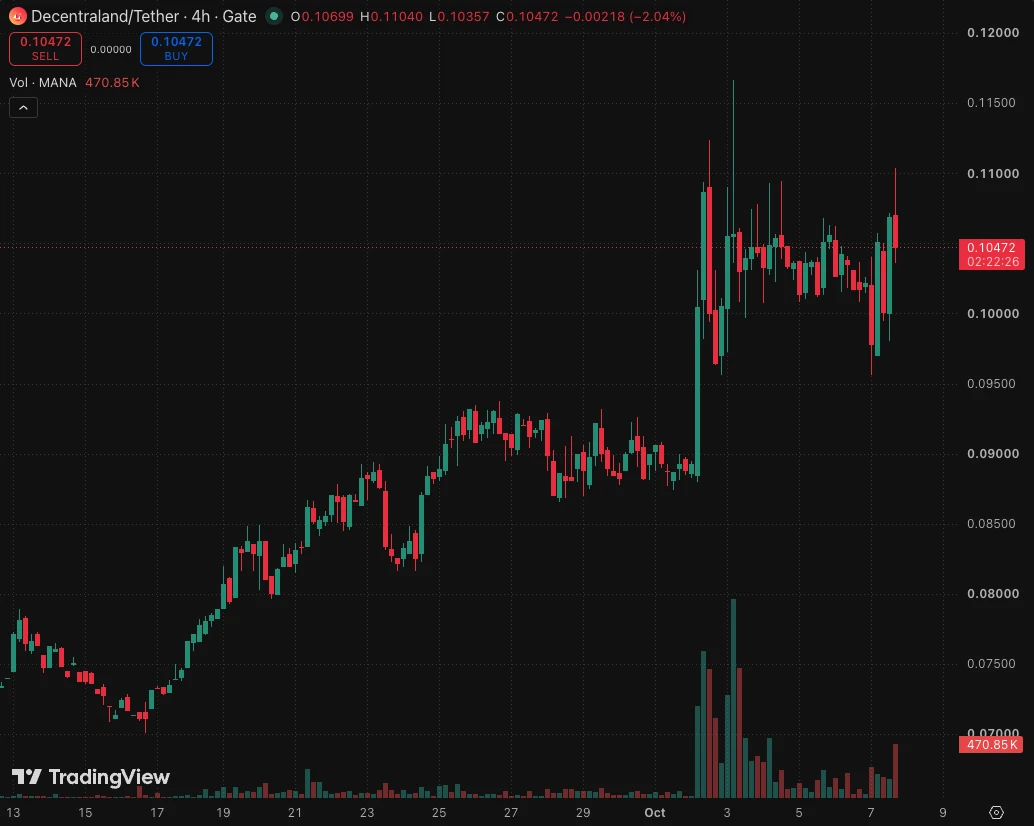
Task: Open chart settings gear icon
Action: tap(996, 813)
